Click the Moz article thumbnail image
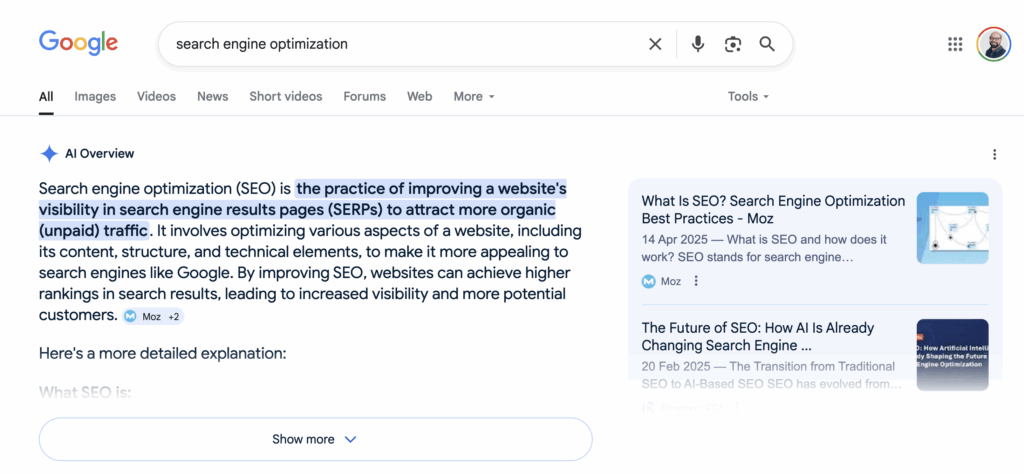Viewport: 1024px width, 474px height. (952, 228)
